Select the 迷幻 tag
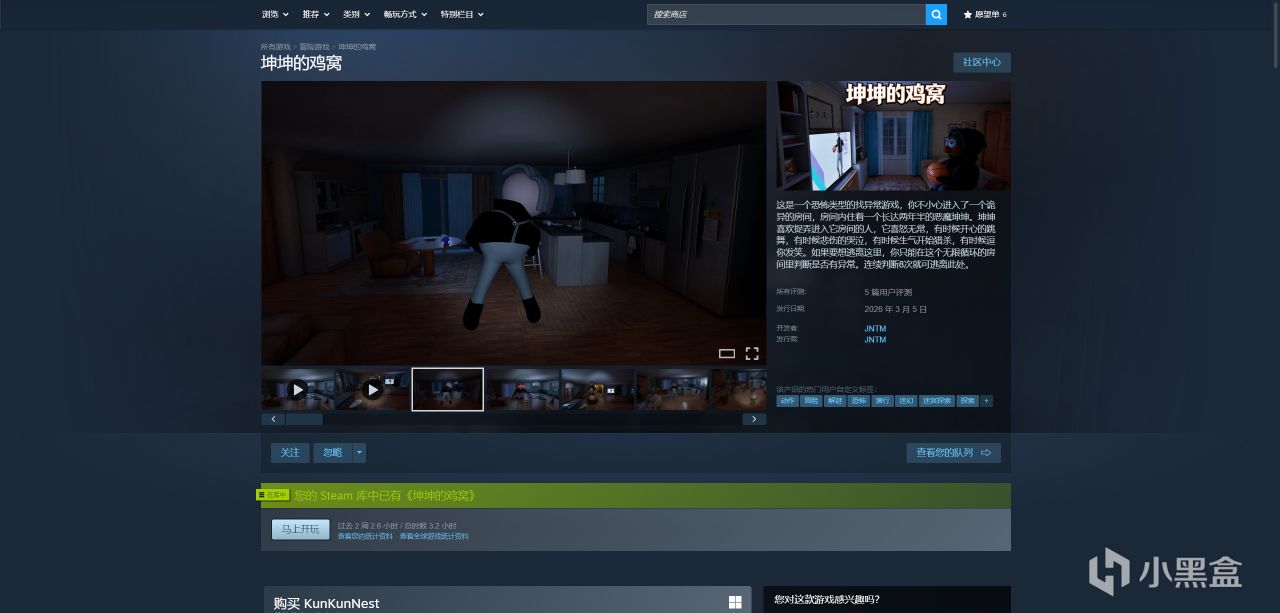The image size is (1280, 613). 906,401
